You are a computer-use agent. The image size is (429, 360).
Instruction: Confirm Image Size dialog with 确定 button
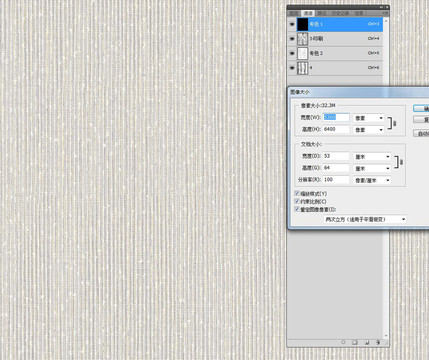click(x=421, y=109)
